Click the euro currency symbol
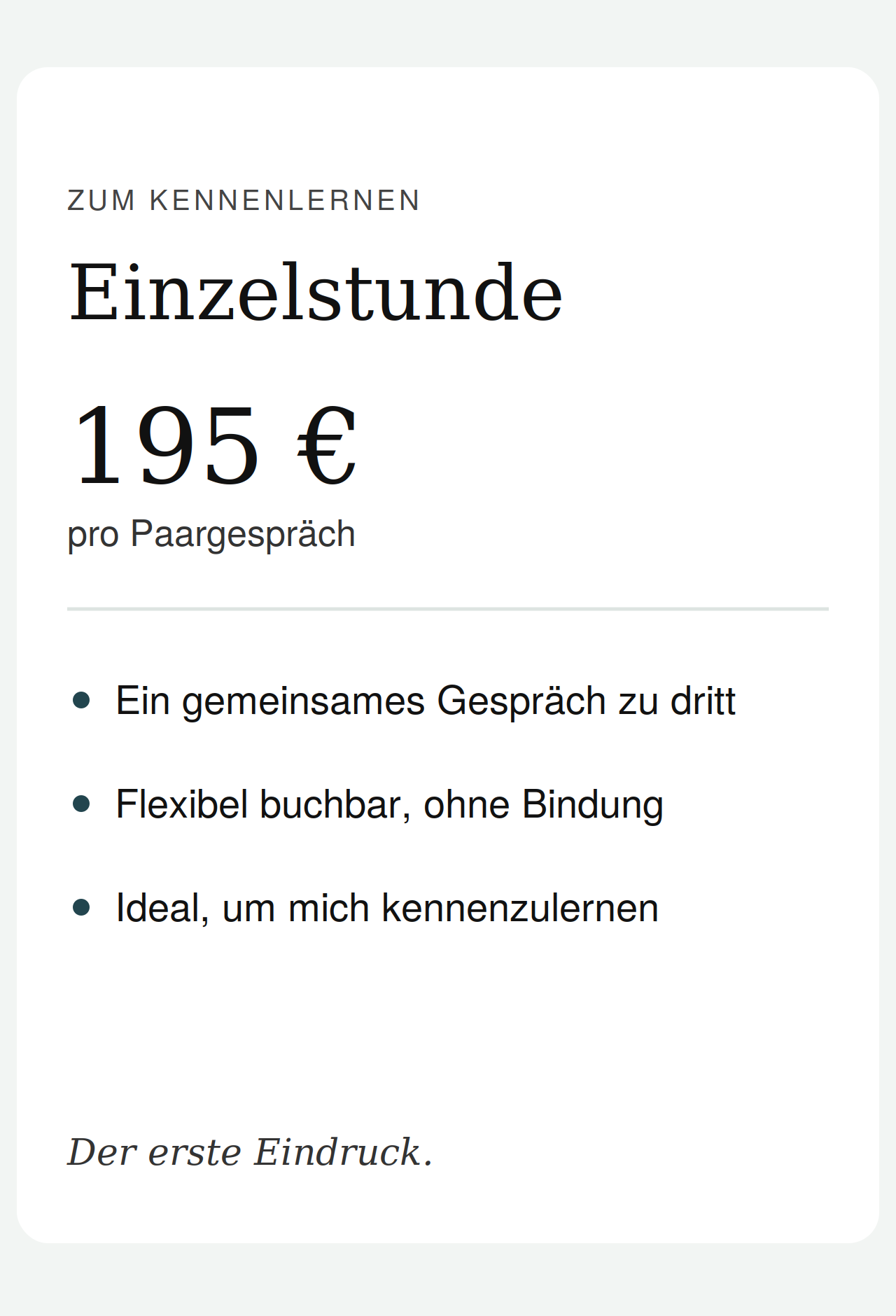Image resolution: width=896 pixels, height=1316 pixels. click(328, 446)
